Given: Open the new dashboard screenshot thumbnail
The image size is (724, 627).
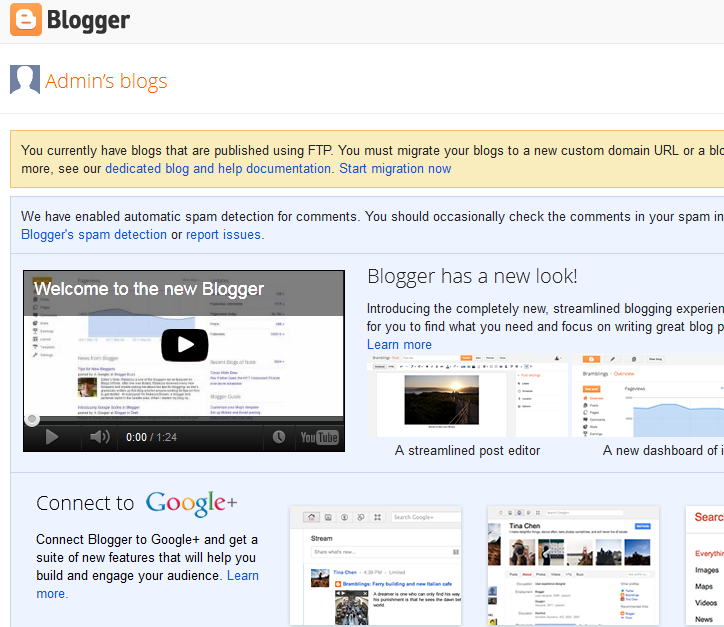Looking at the screenshot, I should (648, 395).
